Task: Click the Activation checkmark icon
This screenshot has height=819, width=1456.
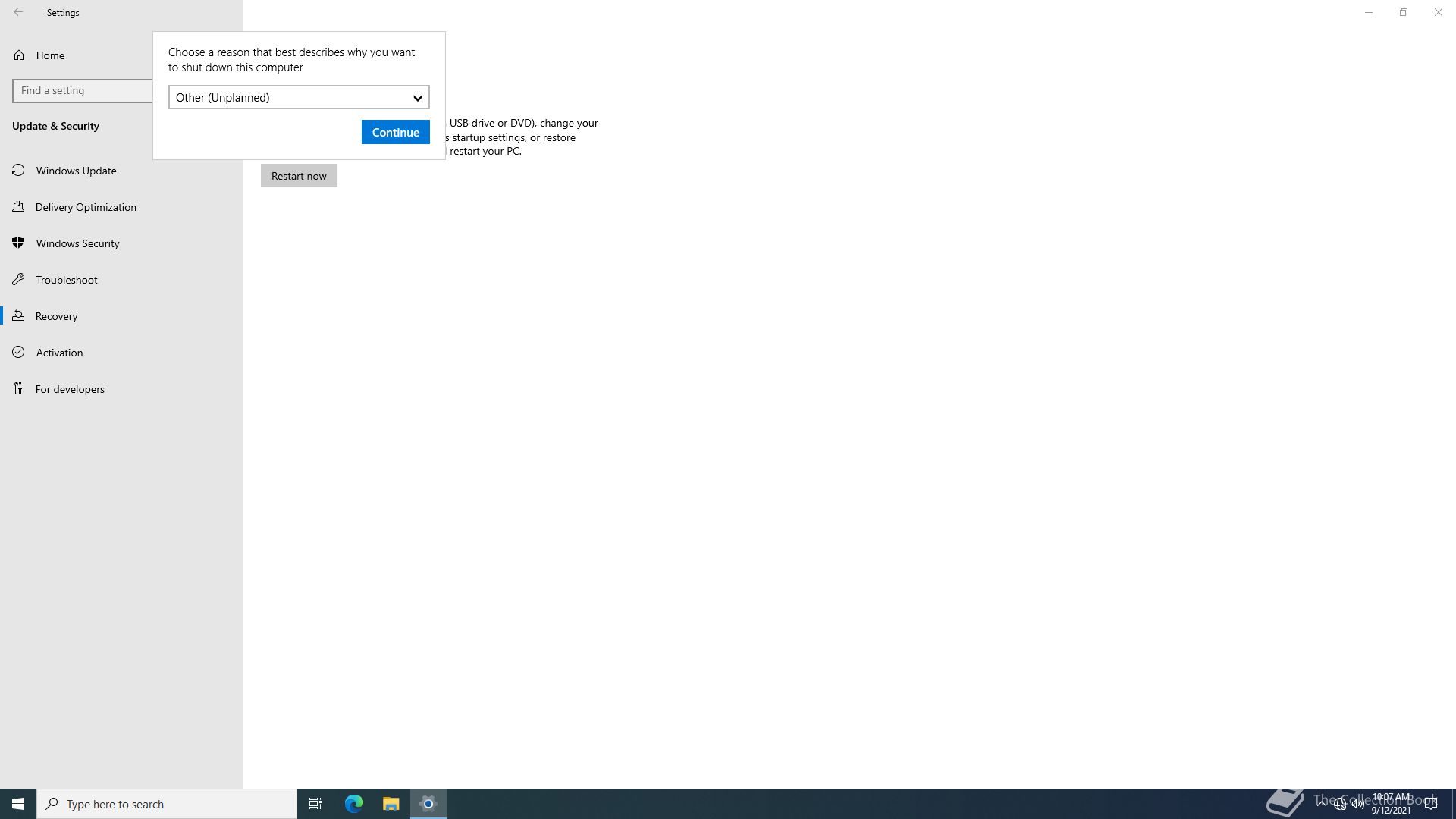Action: pyautogui.click(x=18, y=353)
